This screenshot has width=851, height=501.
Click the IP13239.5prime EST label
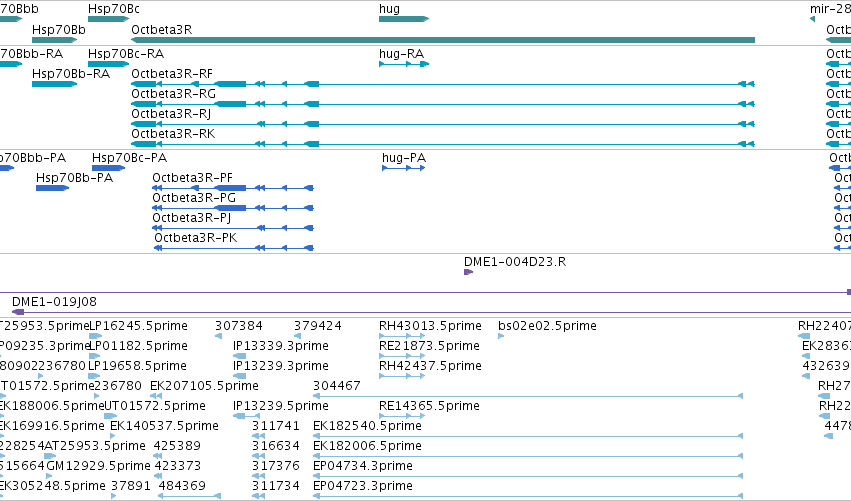point(281,406)
